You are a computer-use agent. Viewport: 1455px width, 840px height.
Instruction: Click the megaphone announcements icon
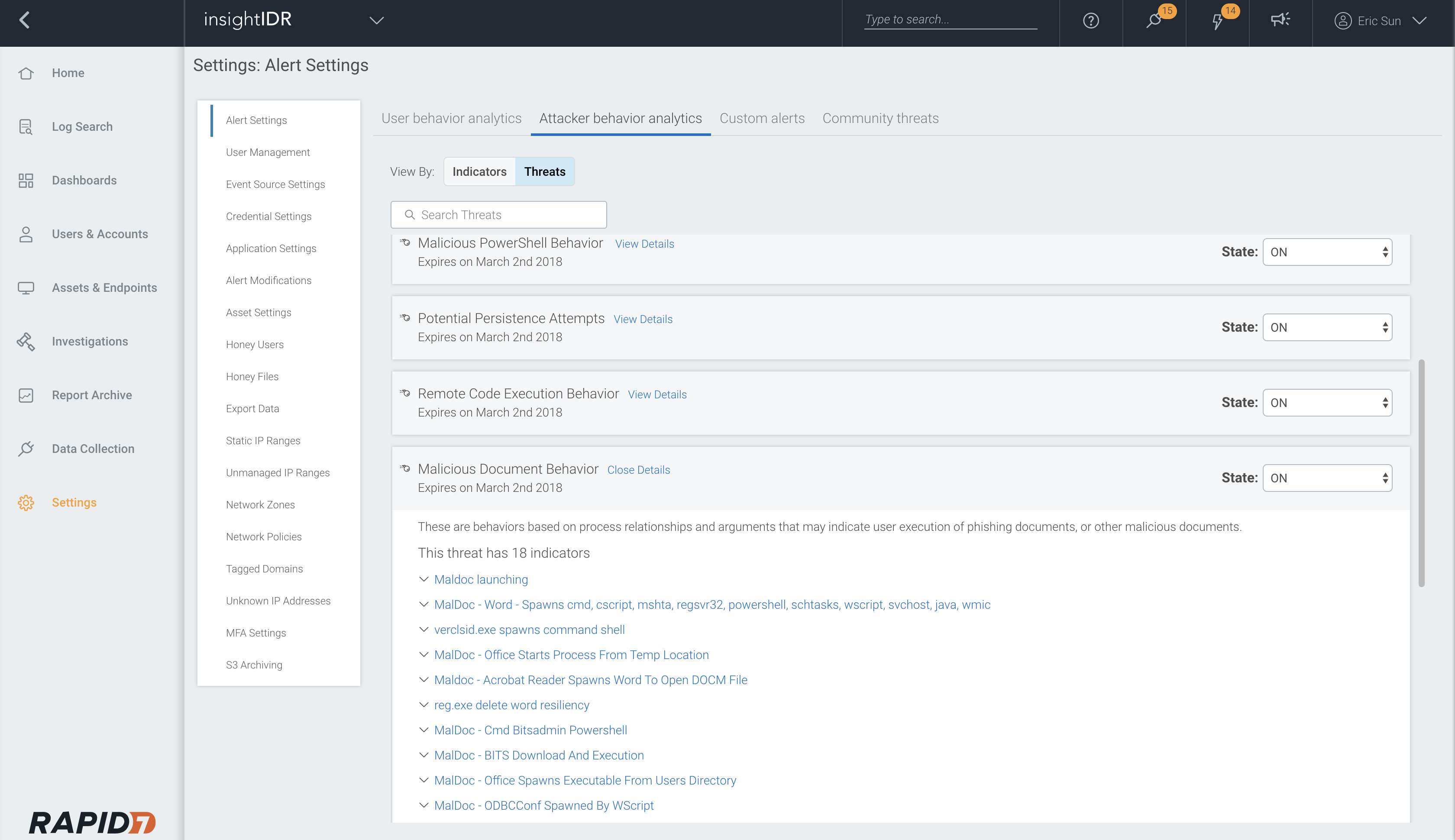click(1280, 20)
